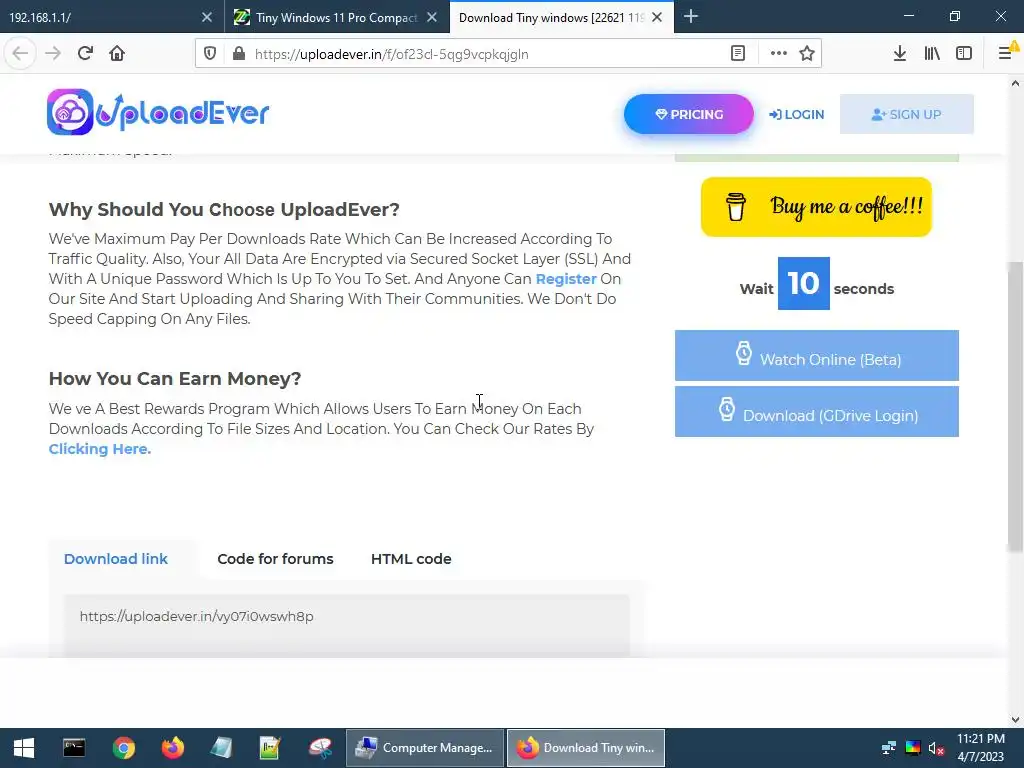Select the HTML code tab
The image size is (1024, 768).
coord(411,559)
